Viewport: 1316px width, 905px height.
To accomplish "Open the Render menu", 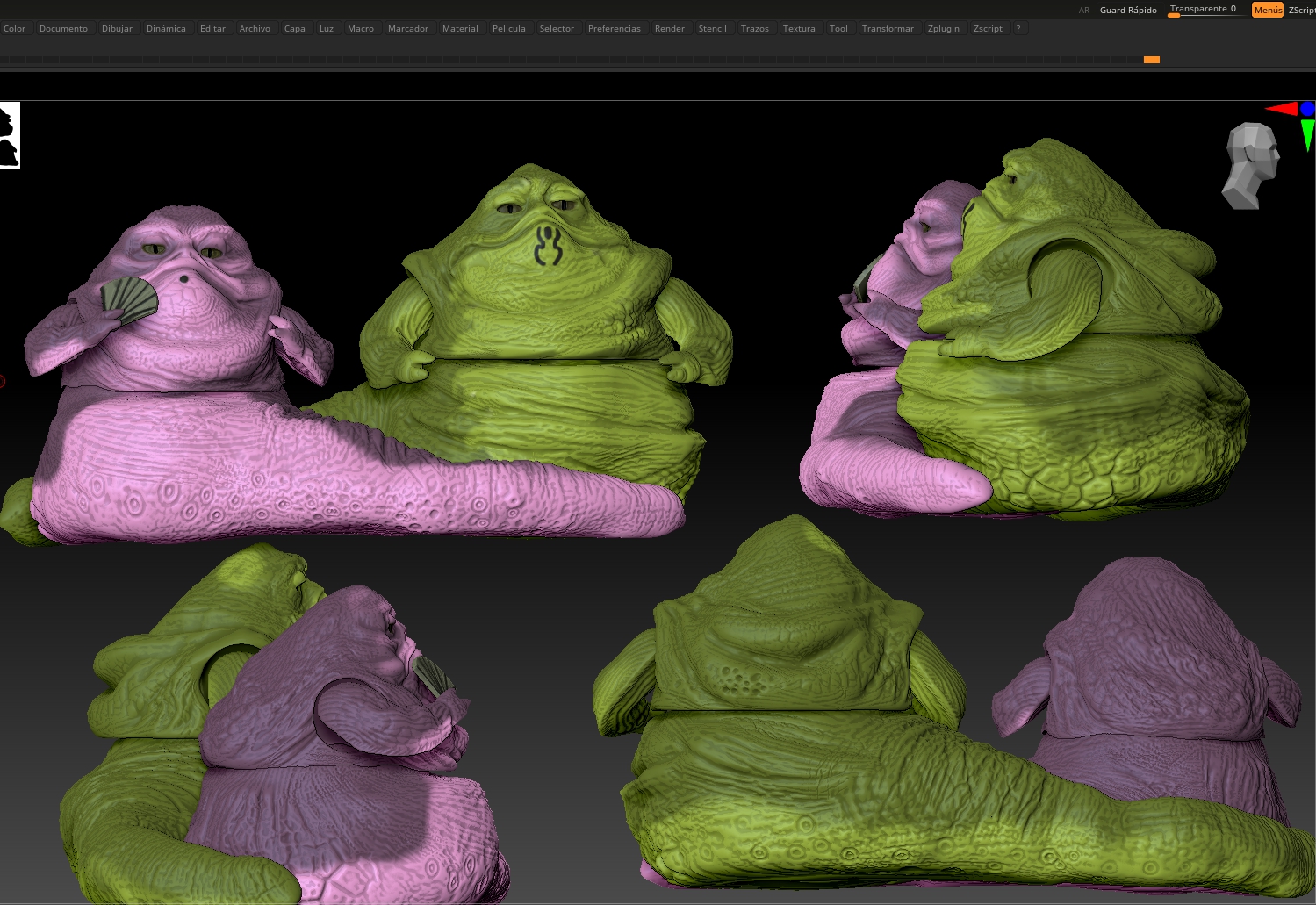I will 670,28.
